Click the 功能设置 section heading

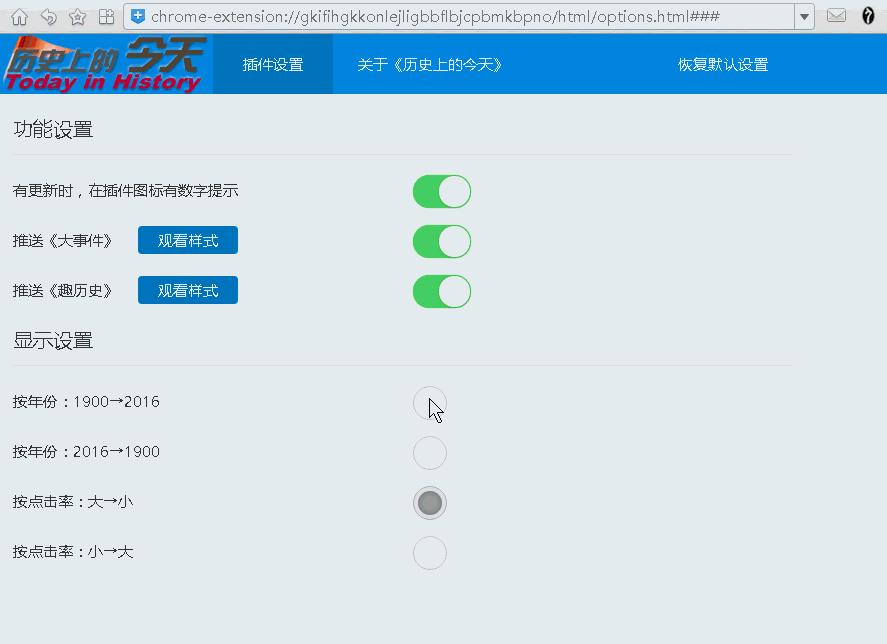53,130
